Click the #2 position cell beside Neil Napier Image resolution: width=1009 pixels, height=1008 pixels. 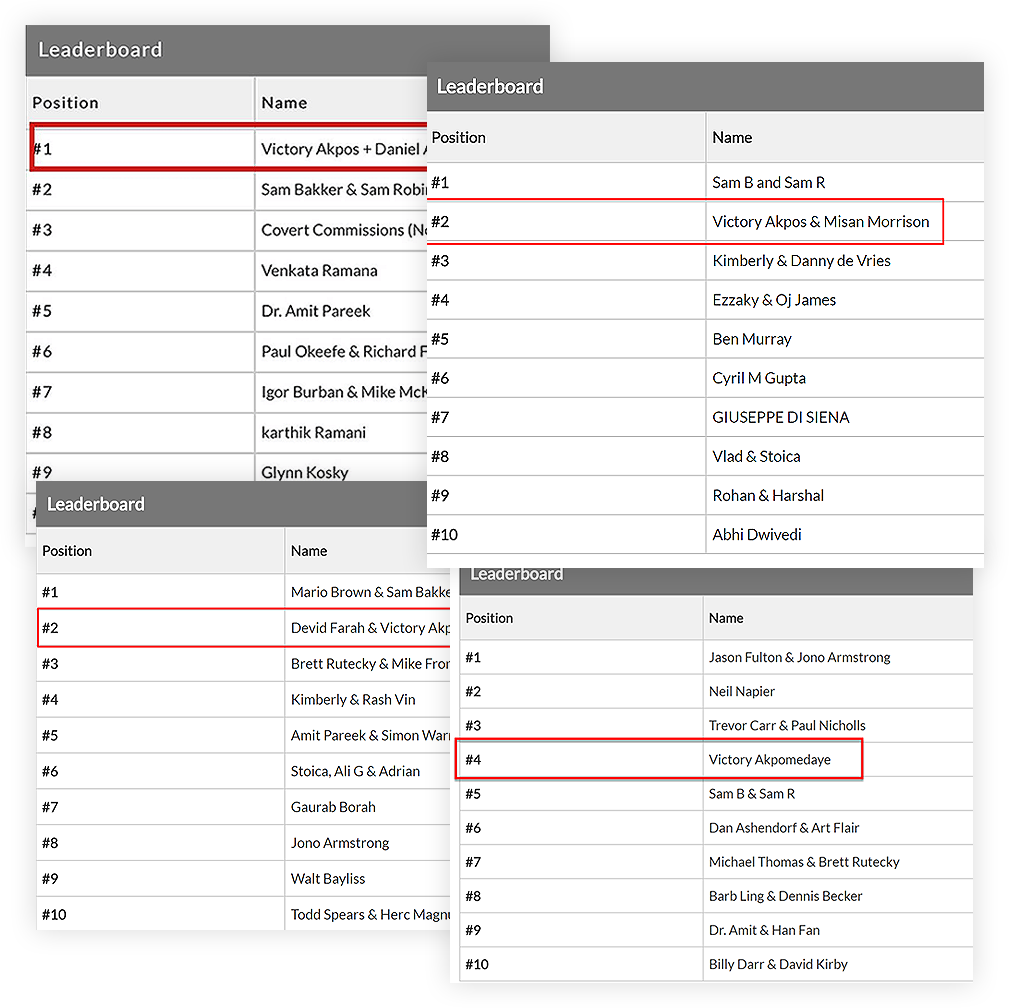(x=581, y=691)
